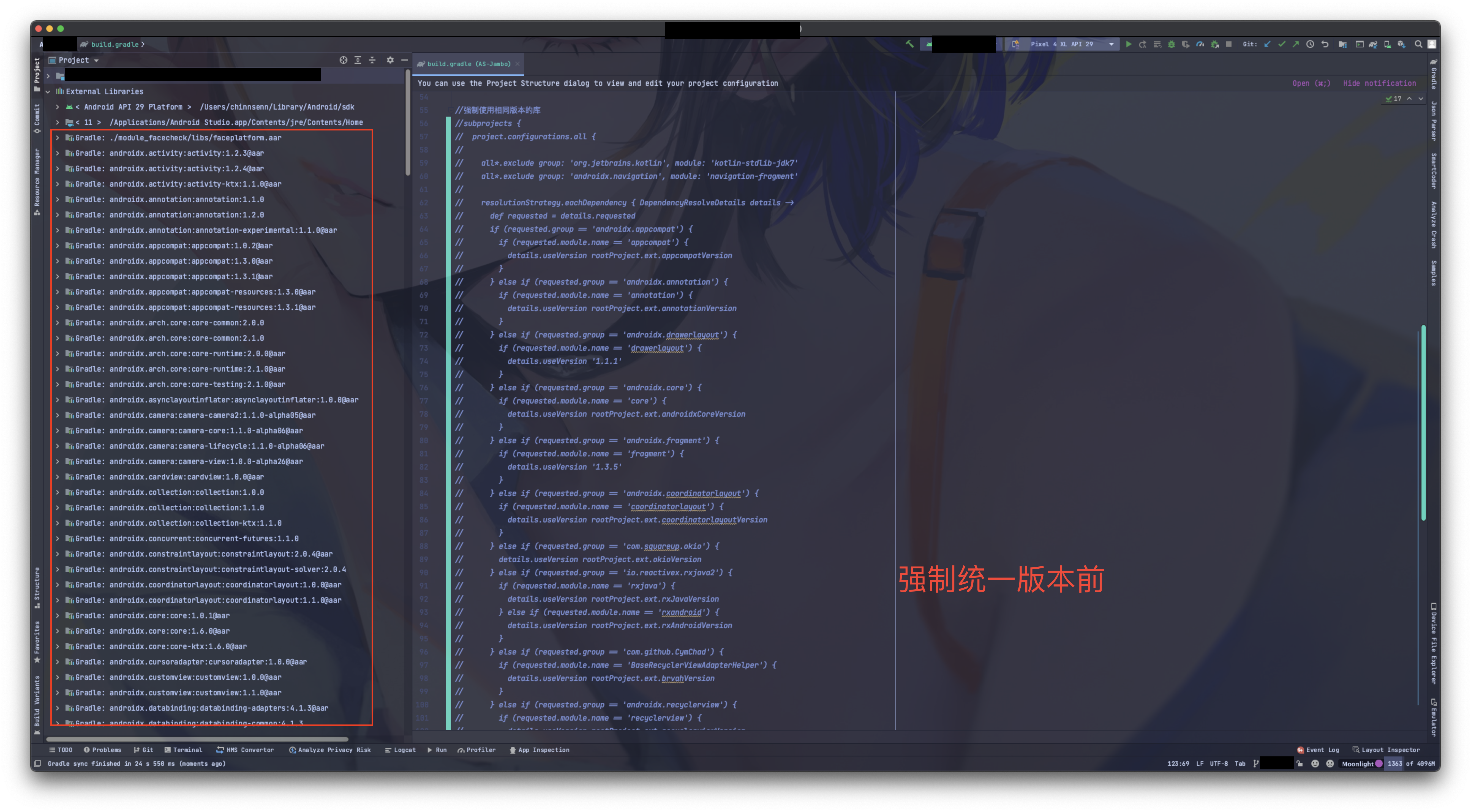Click the Git commit checkmark icon
1471x812 pixels.
[1281, 44]
